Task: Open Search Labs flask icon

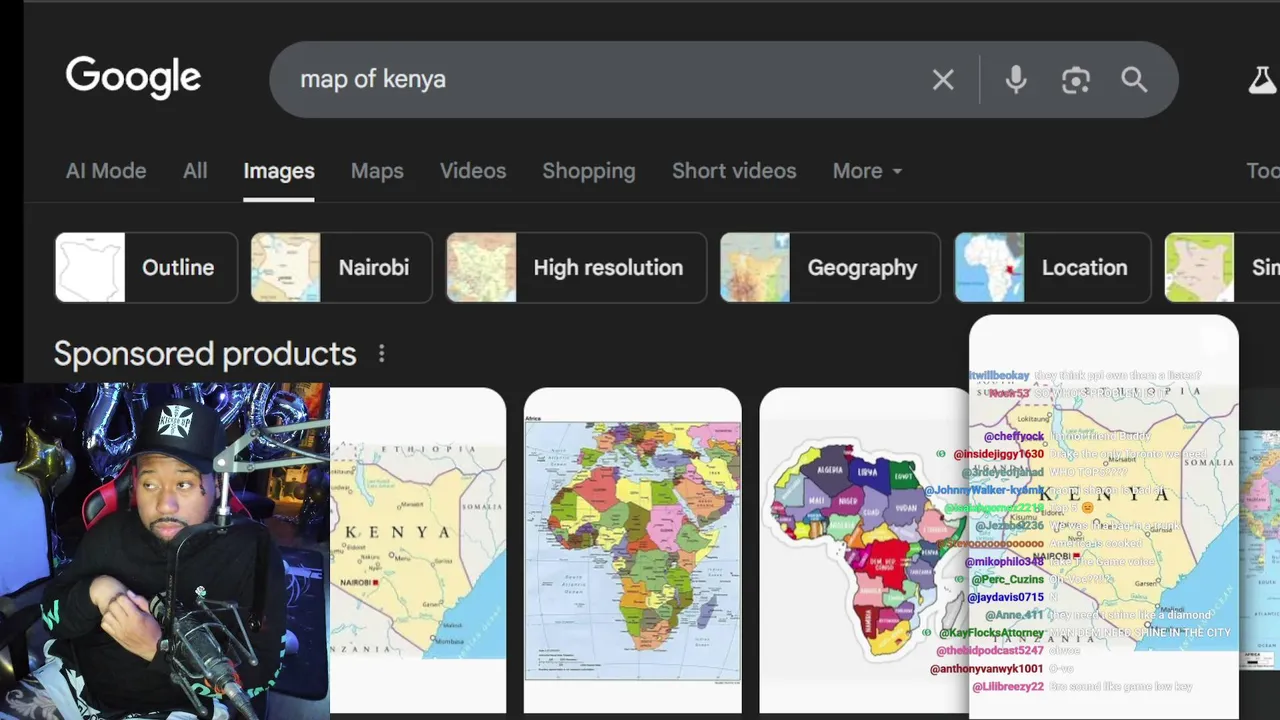Action: (1262, 80)
